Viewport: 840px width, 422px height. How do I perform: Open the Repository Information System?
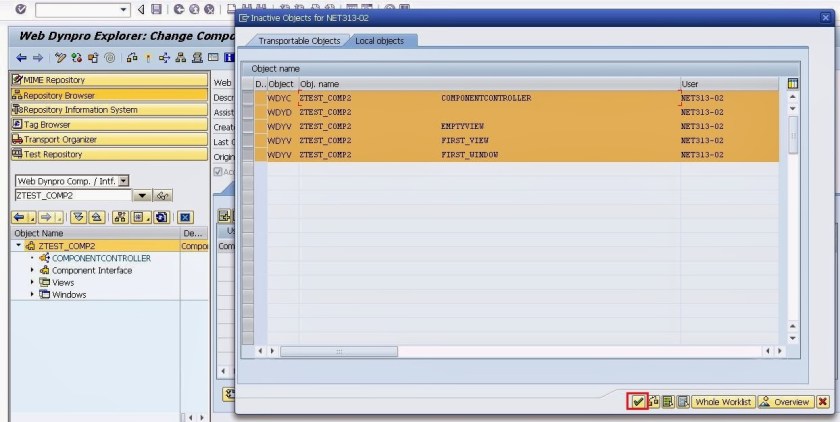point(109,110)
